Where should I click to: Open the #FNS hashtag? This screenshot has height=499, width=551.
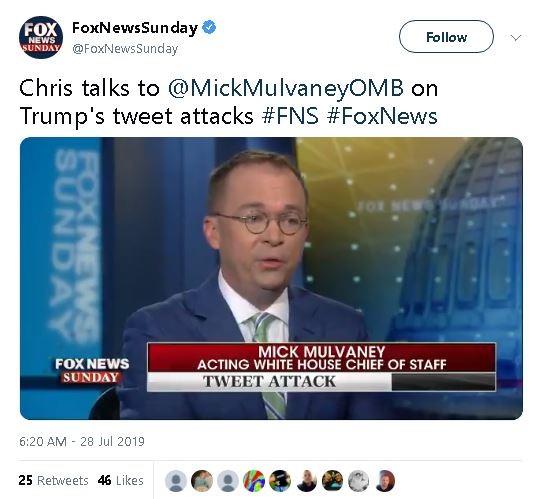290,116
